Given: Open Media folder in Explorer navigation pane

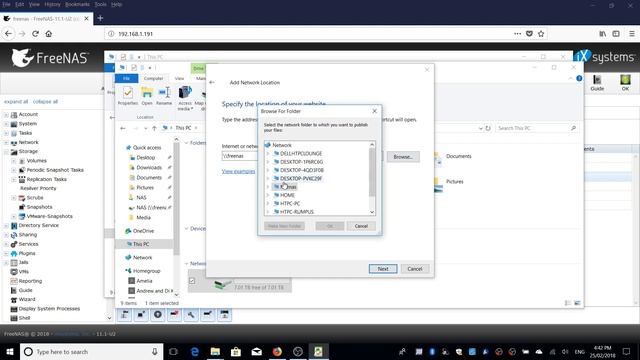Looking at the screenshot, I should coord(143,218).
